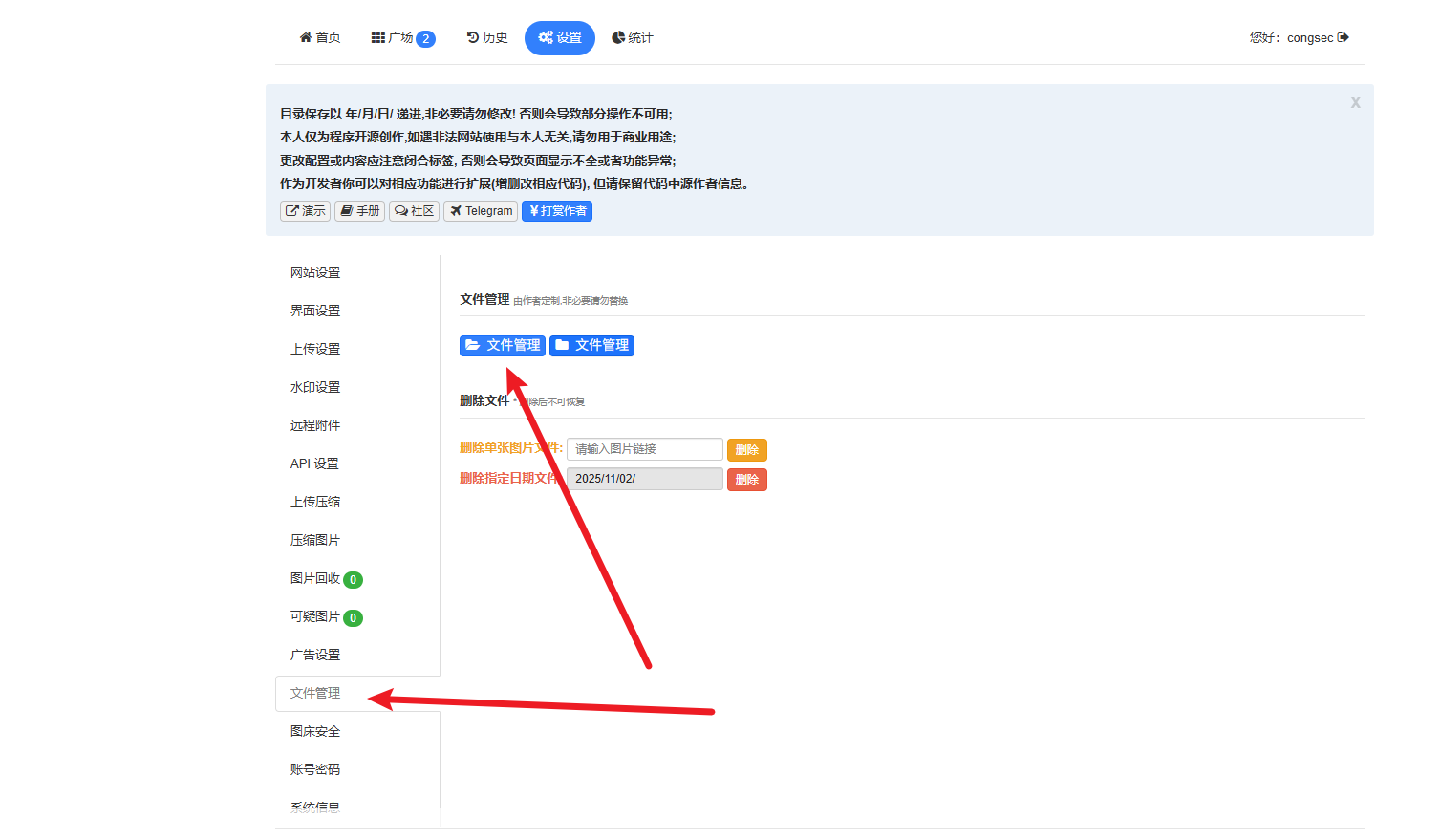
Task: Click the 打赏作者 donate button
Action: (557, 211)
